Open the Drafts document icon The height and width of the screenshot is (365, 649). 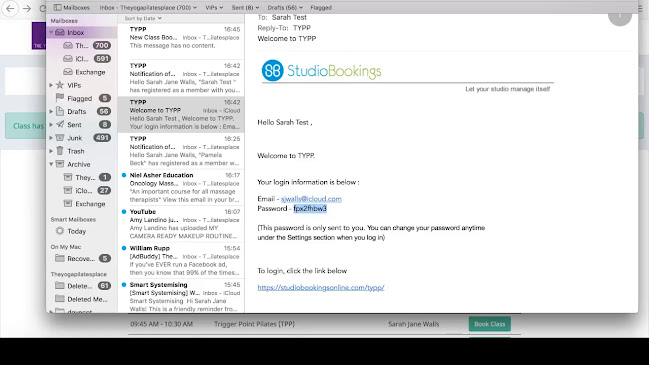[x=60, y=111]
